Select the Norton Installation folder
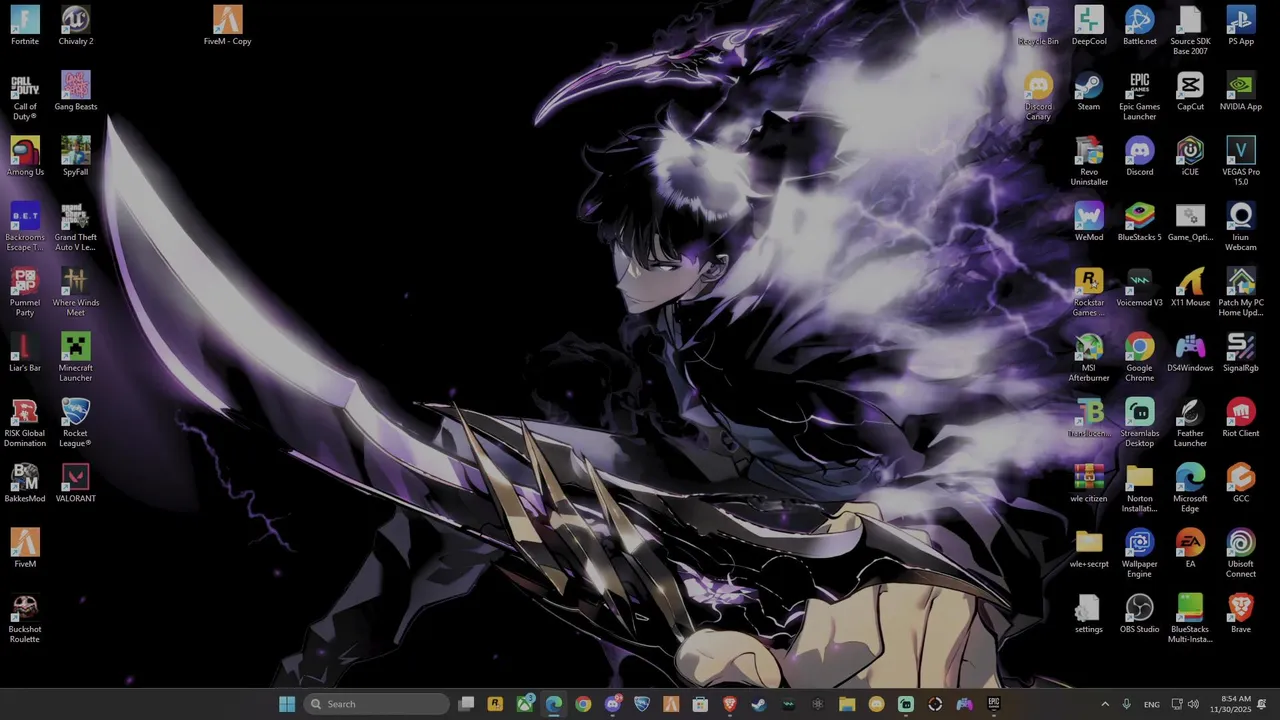This screenshot has width=1280, height=720. point(1140,488)
